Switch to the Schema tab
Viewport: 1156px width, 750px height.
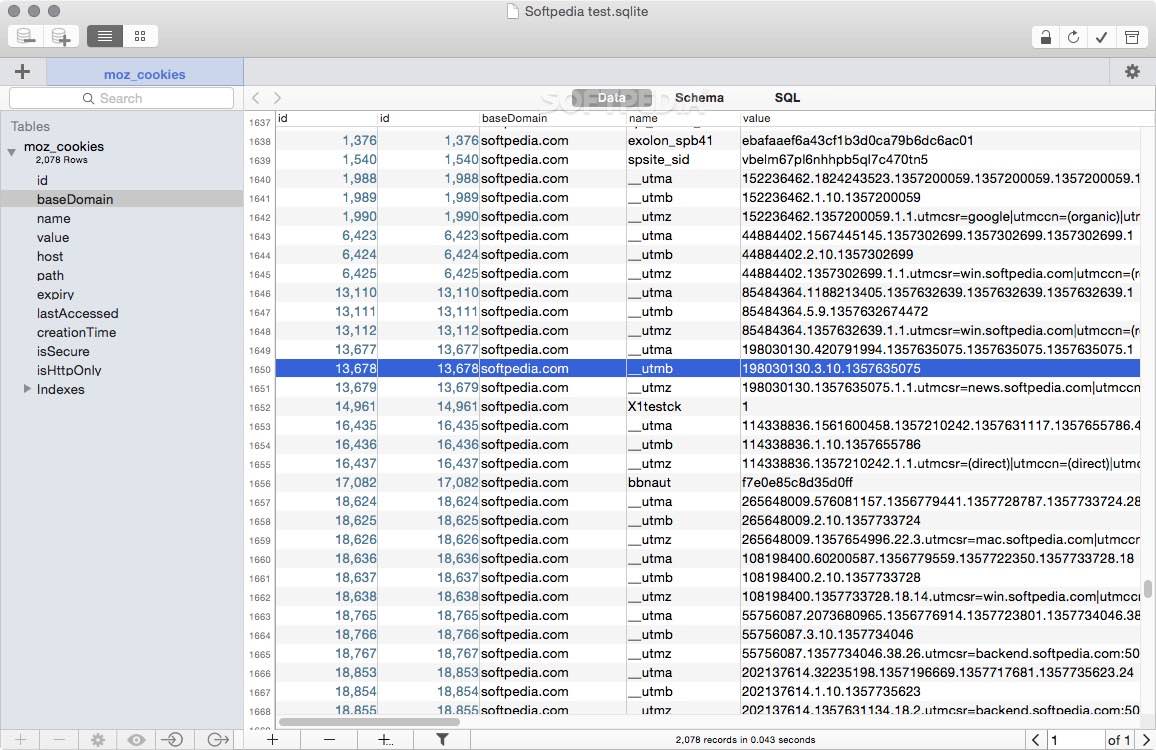(699, 97)
